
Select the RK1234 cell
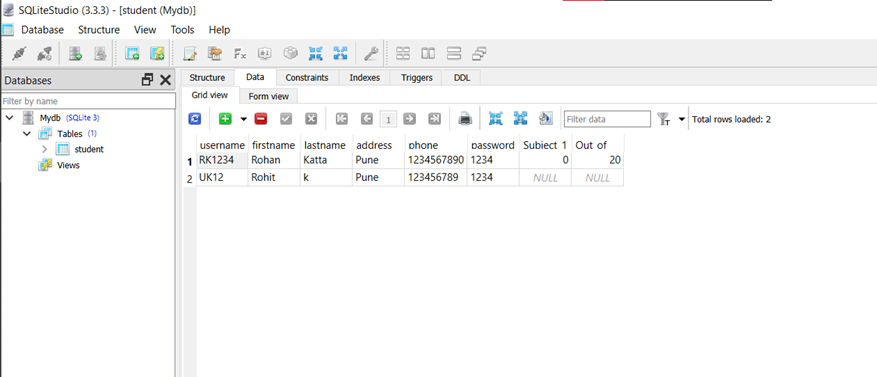click(x=222, y=160)
